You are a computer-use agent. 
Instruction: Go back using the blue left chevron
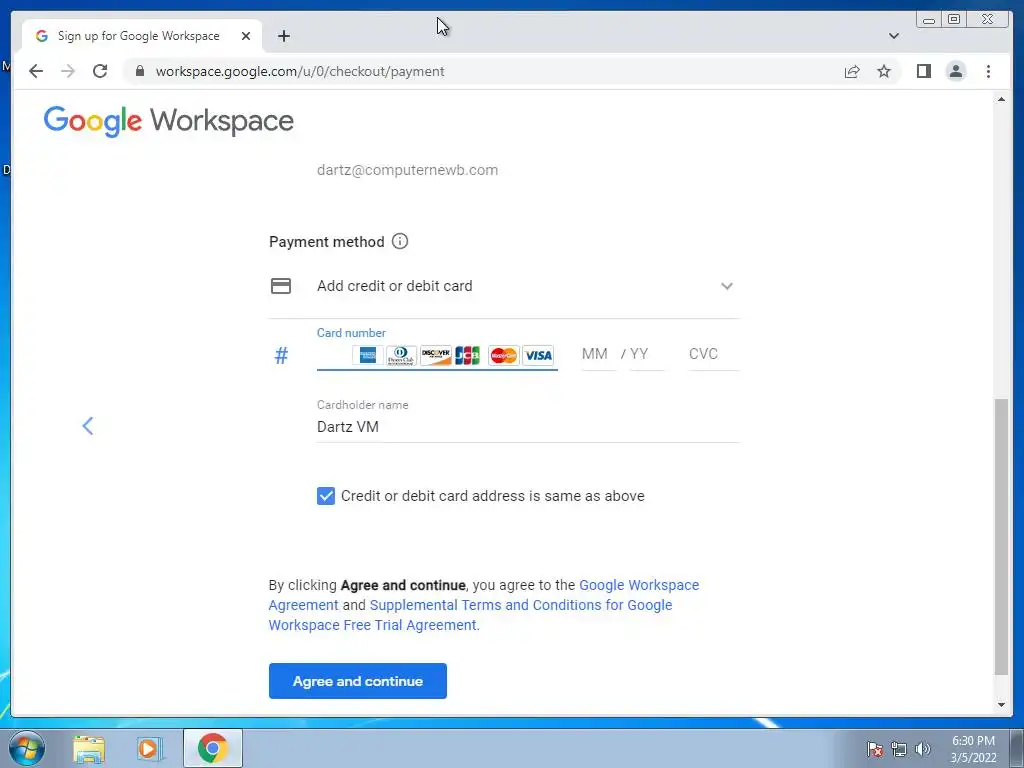tap(88, 426)
